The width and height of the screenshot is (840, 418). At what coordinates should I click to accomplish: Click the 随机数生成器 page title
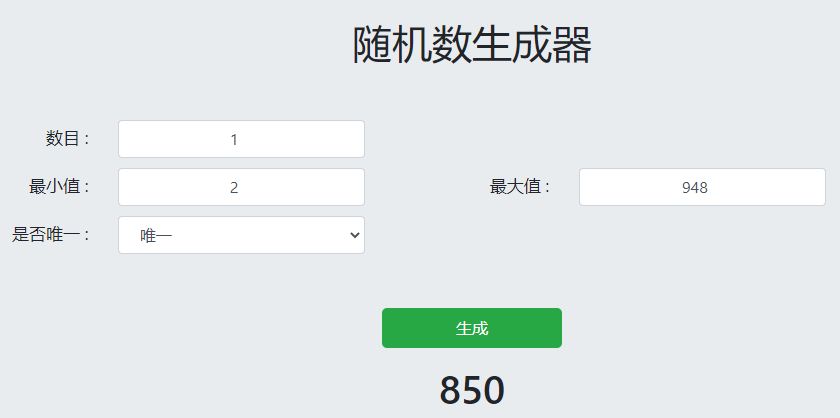[x=472, y=46]
